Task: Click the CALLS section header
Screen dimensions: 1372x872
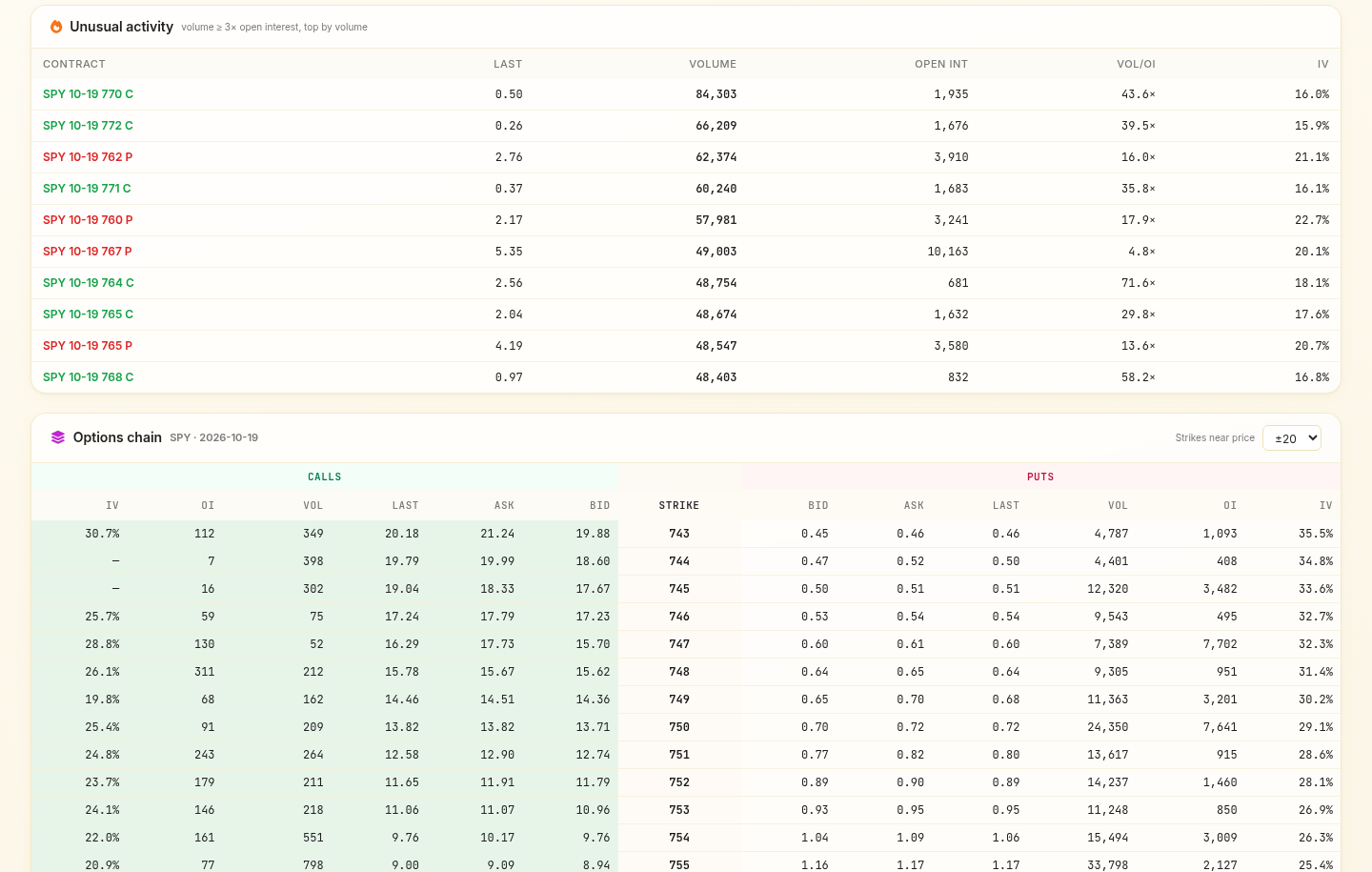Action: [325, 477]
